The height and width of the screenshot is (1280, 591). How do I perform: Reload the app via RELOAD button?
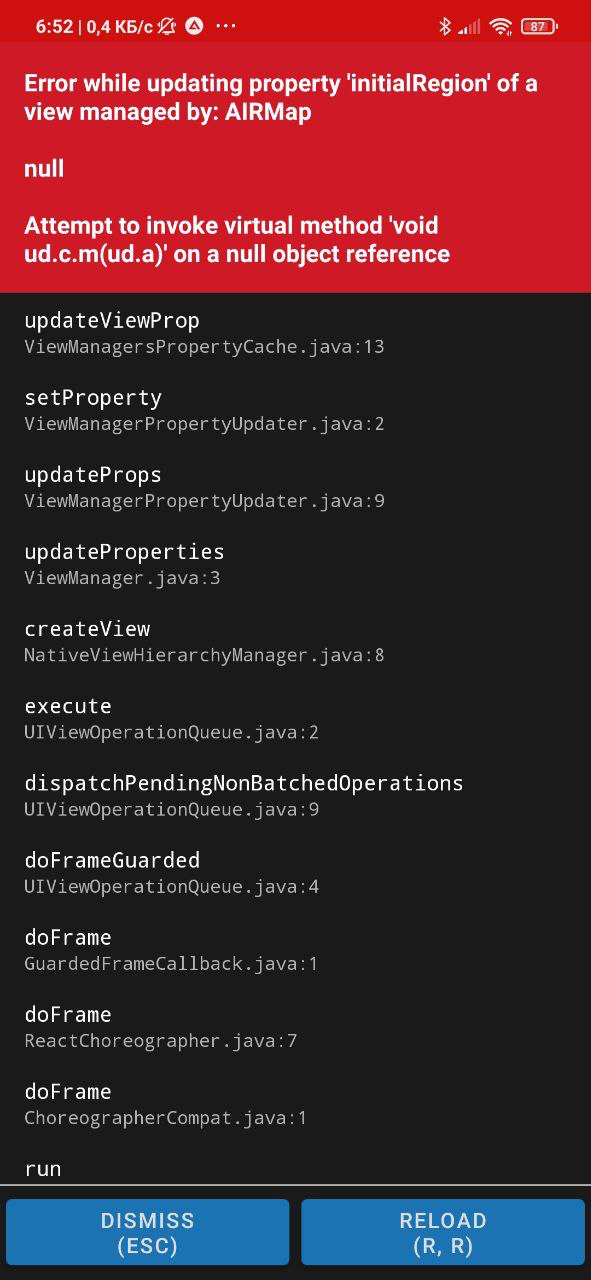coord(443,1231)
